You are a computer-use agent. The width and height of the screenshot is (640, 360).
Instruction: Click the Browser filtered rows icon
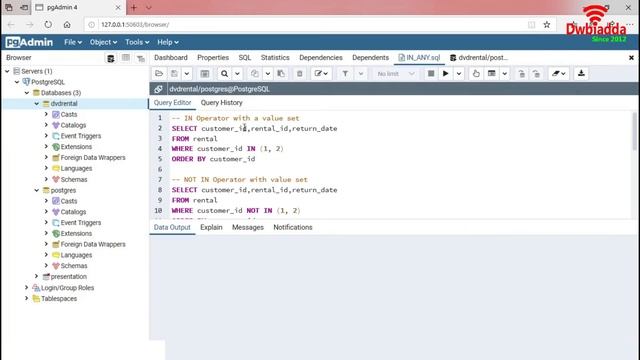141,59
